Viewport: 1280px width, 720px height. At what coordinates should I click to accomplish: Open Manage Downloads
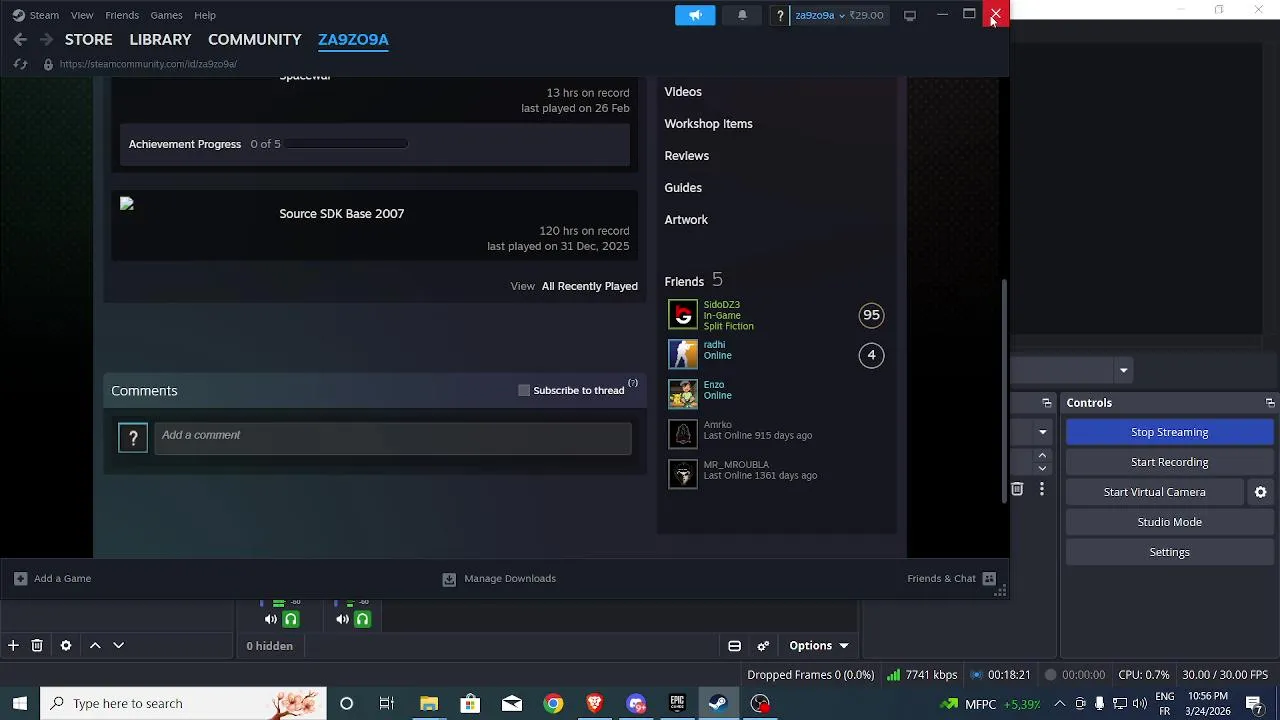point(499,578)
